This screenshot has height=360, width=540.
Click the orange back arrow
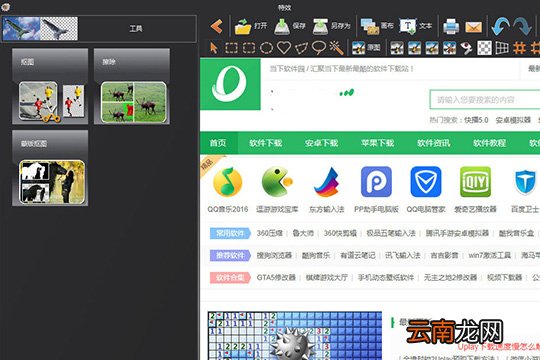(x=217, y=26)
